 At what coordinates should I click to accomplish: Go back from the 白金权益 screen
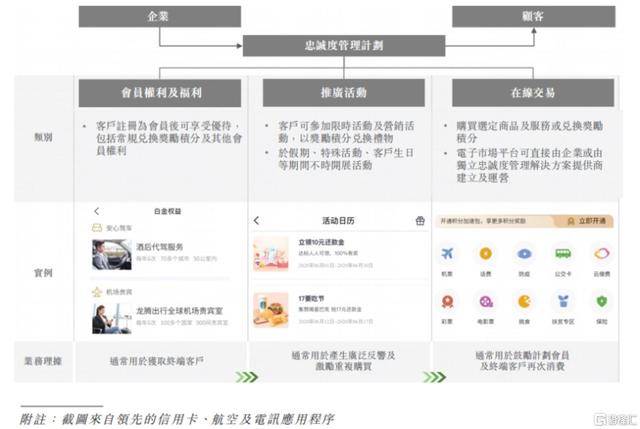[x=96, y=212]
